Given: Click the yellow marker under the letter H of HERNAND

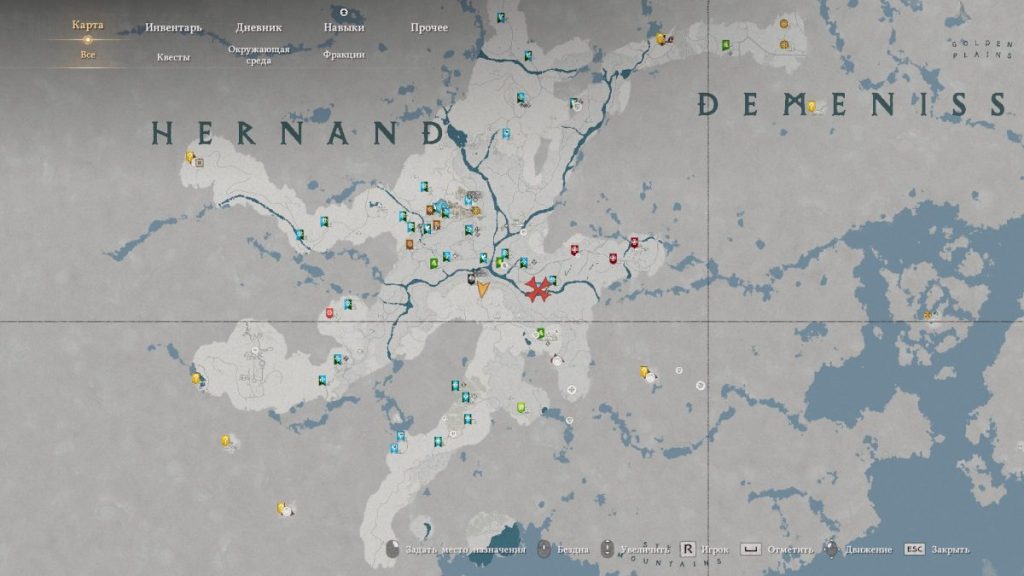Looking at the screenshot, I should click(x=189, y=157).
